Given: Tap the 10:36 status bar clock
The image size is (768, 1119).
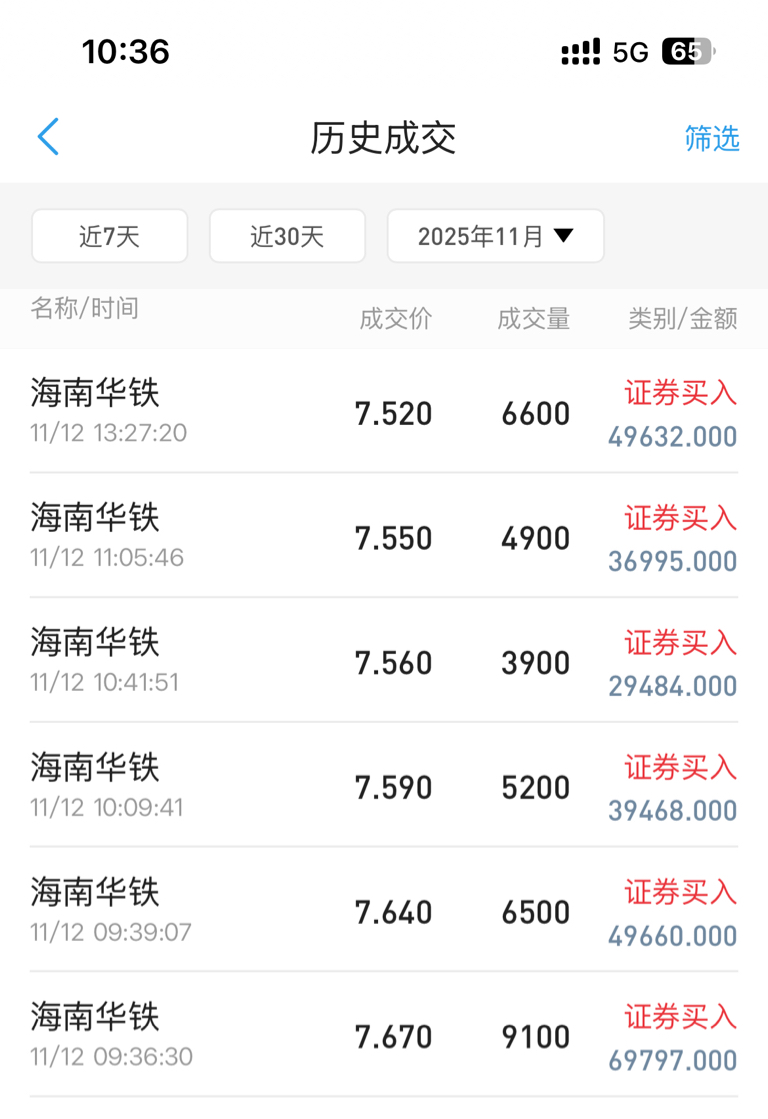Looking at the screenshot, I should 126,51.
